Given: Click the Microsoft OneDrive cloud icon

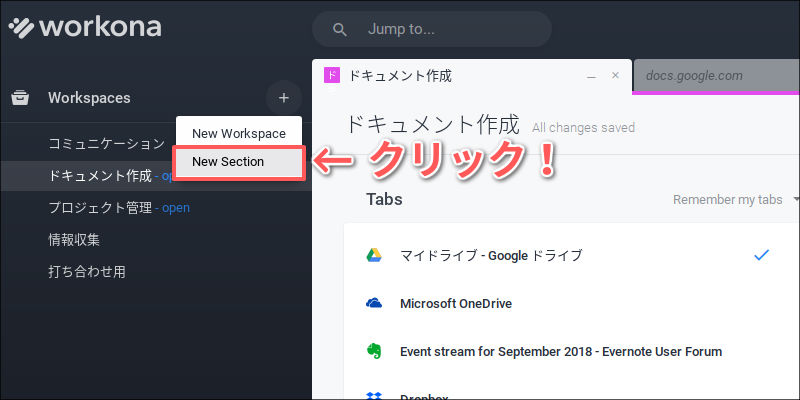Looking at the screenshot, I should pos(374,304).
